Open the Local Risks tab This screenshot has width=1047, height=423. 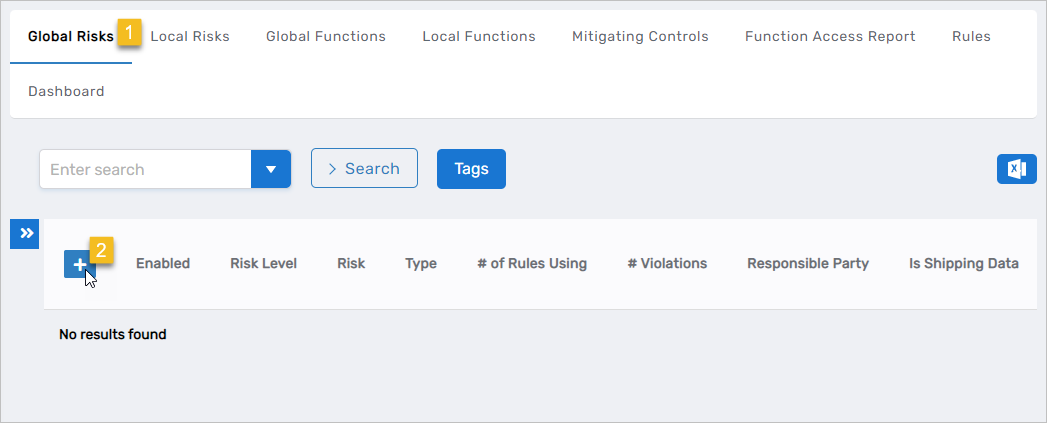(190, 37)
